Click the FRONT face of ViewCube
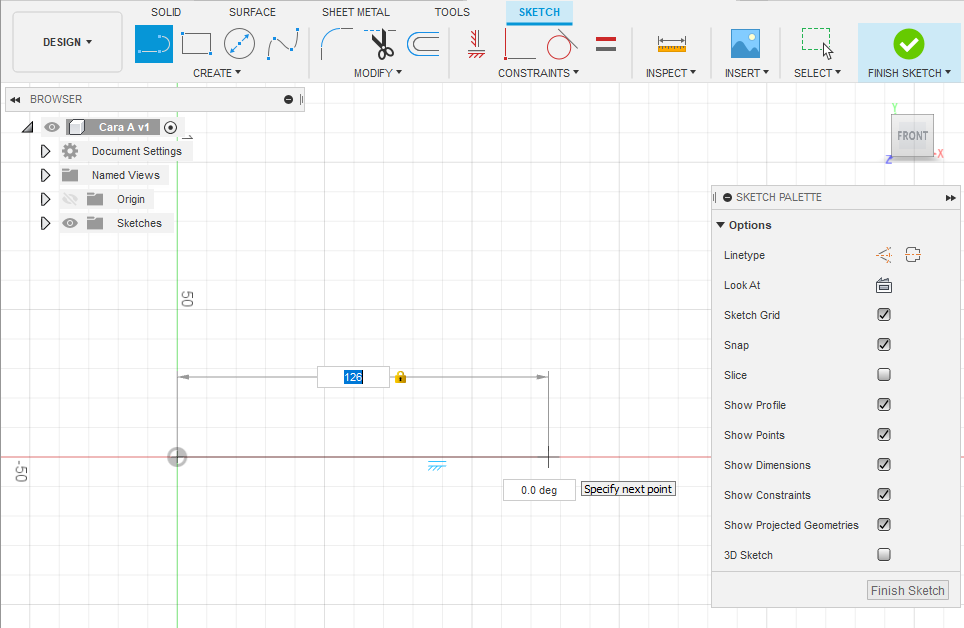964x628 pixels. click(x=912, y=136)
